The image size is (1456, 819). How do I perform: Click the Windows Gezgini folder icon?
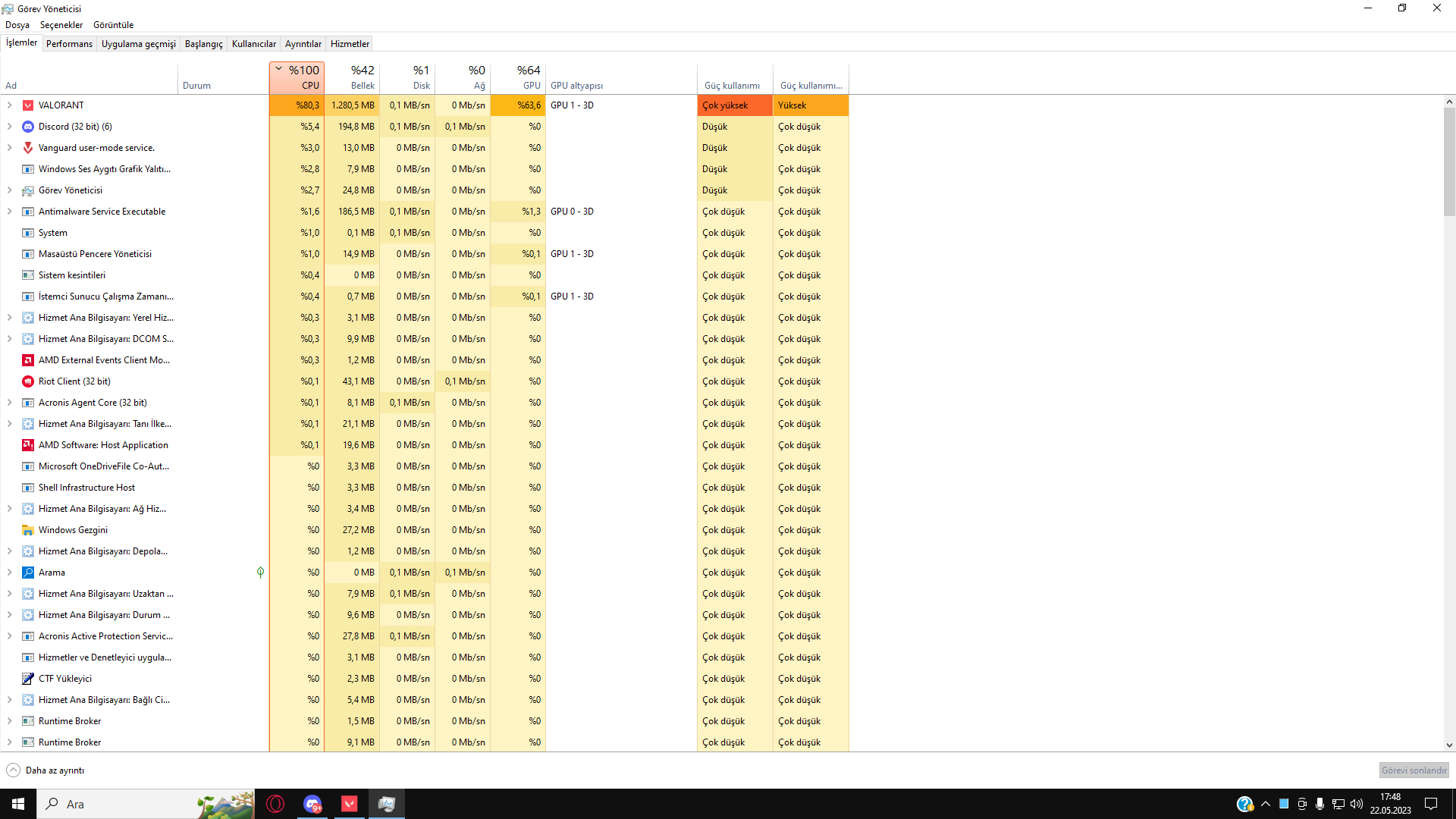tap(28, 530)
